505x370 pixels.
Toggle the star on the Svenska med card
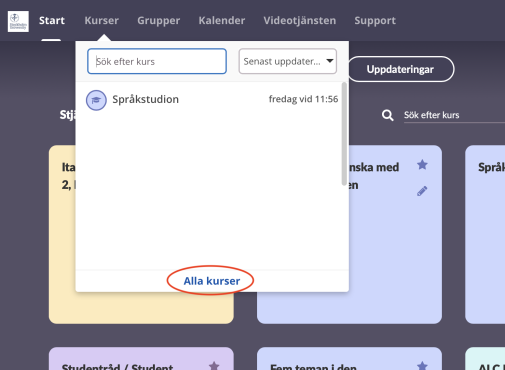422,164
